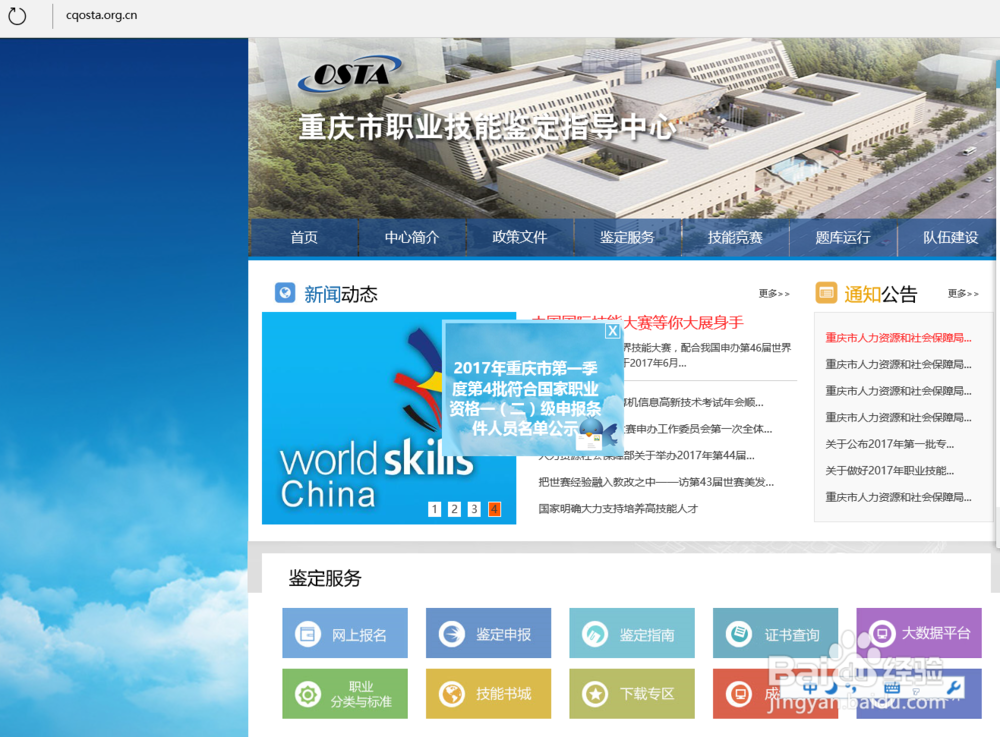Click the 通知公告 section title
The image size is (1000, 737).
coord(881,294)
